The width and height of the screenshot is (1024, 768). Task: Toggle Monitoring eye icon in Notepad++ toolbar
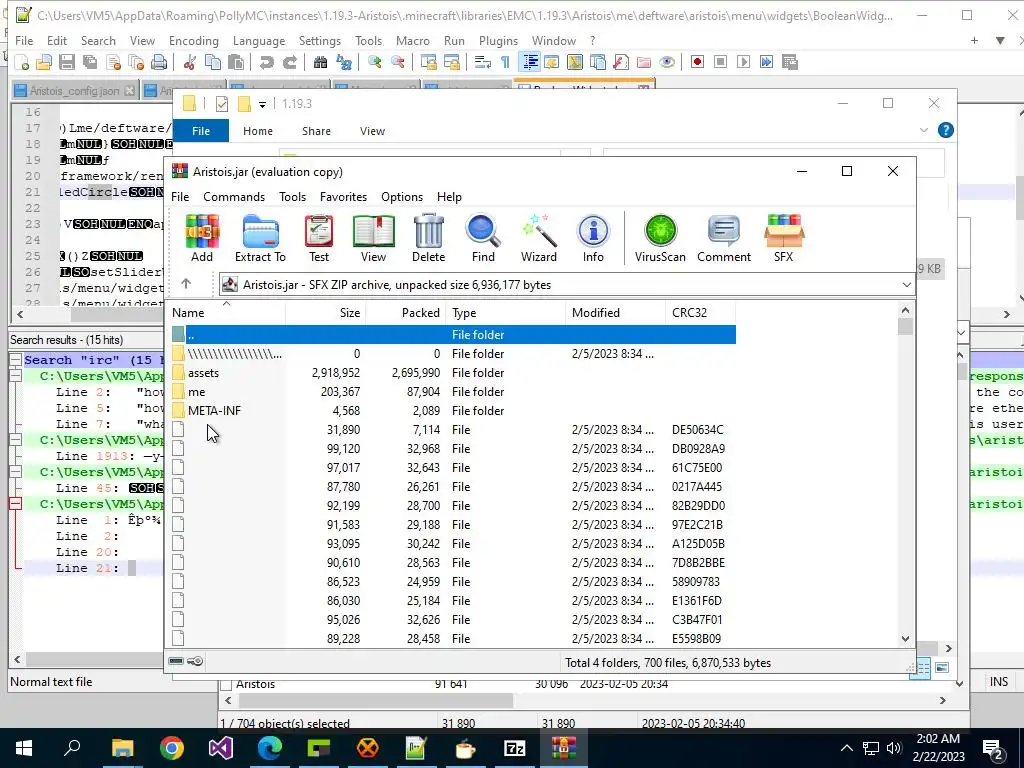[x=667, y=62]
